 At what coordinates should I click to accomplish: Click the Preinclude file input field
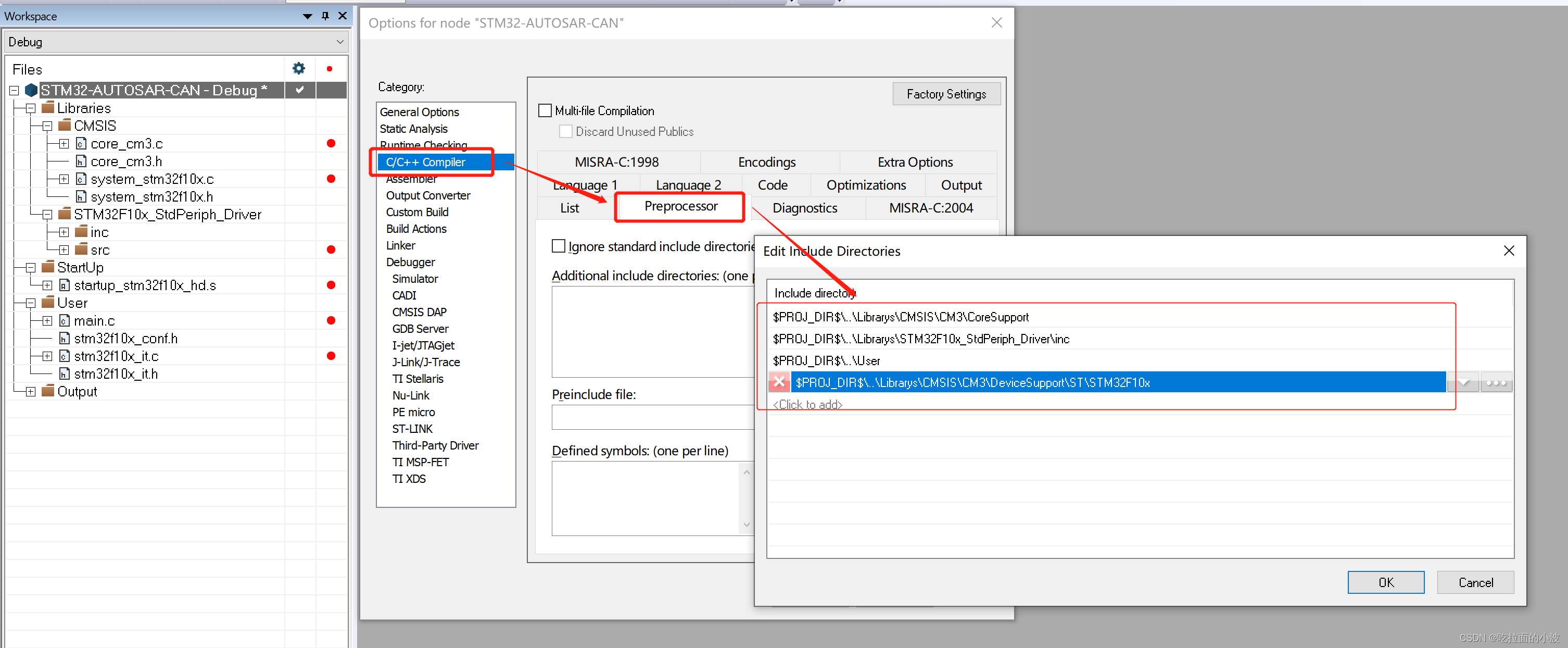coord(651,417)
